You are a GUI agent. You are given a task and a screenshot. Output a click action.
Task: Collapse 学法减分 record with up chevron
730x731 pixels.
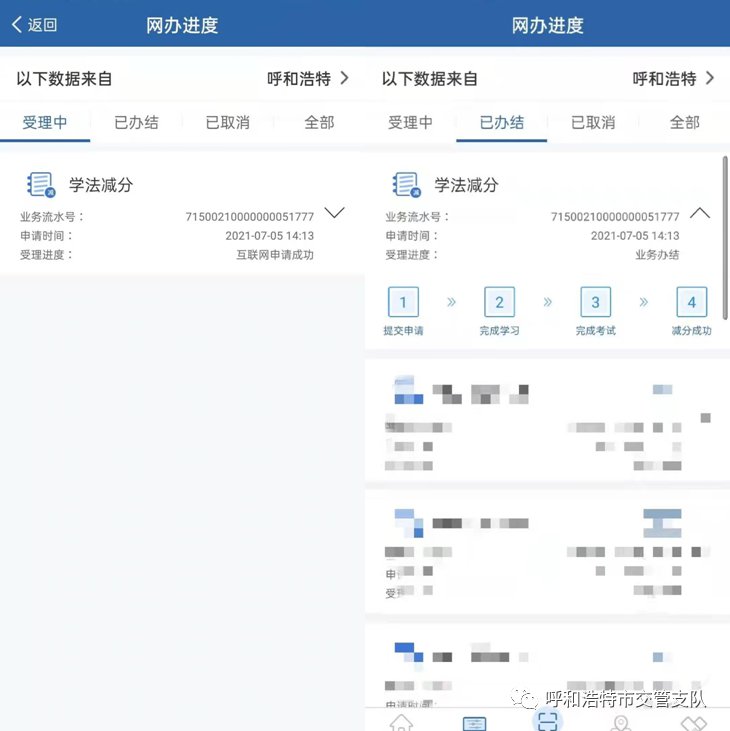click(x=700, y=213)
